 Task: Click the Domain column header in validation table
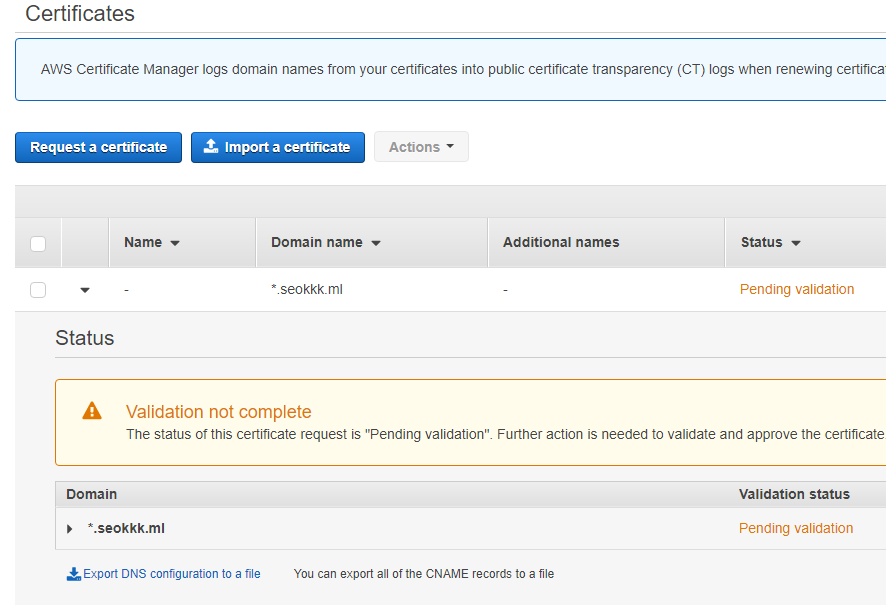[x=91, y=494]
